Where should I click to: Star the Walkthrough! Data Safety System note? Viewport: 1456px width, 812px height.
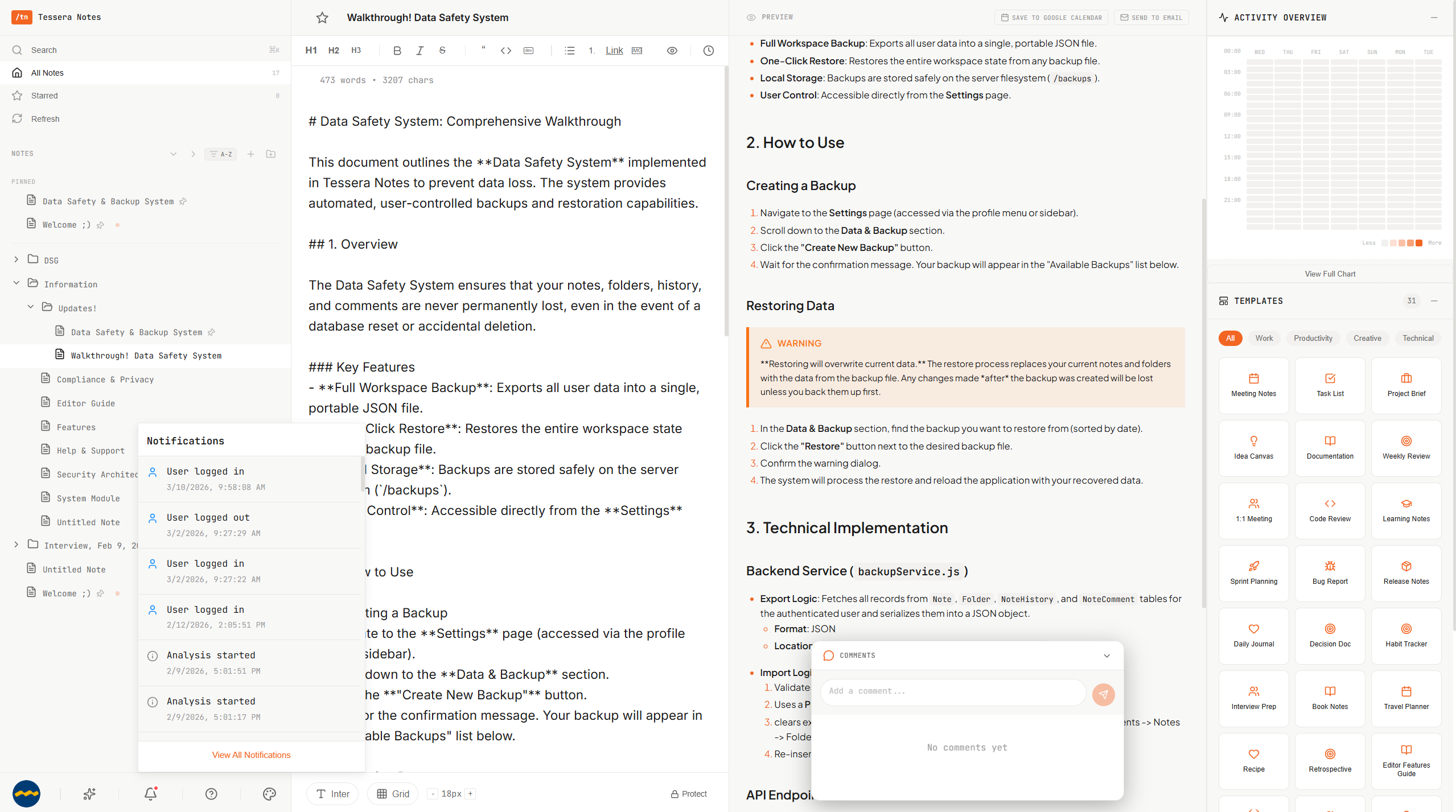322,18
